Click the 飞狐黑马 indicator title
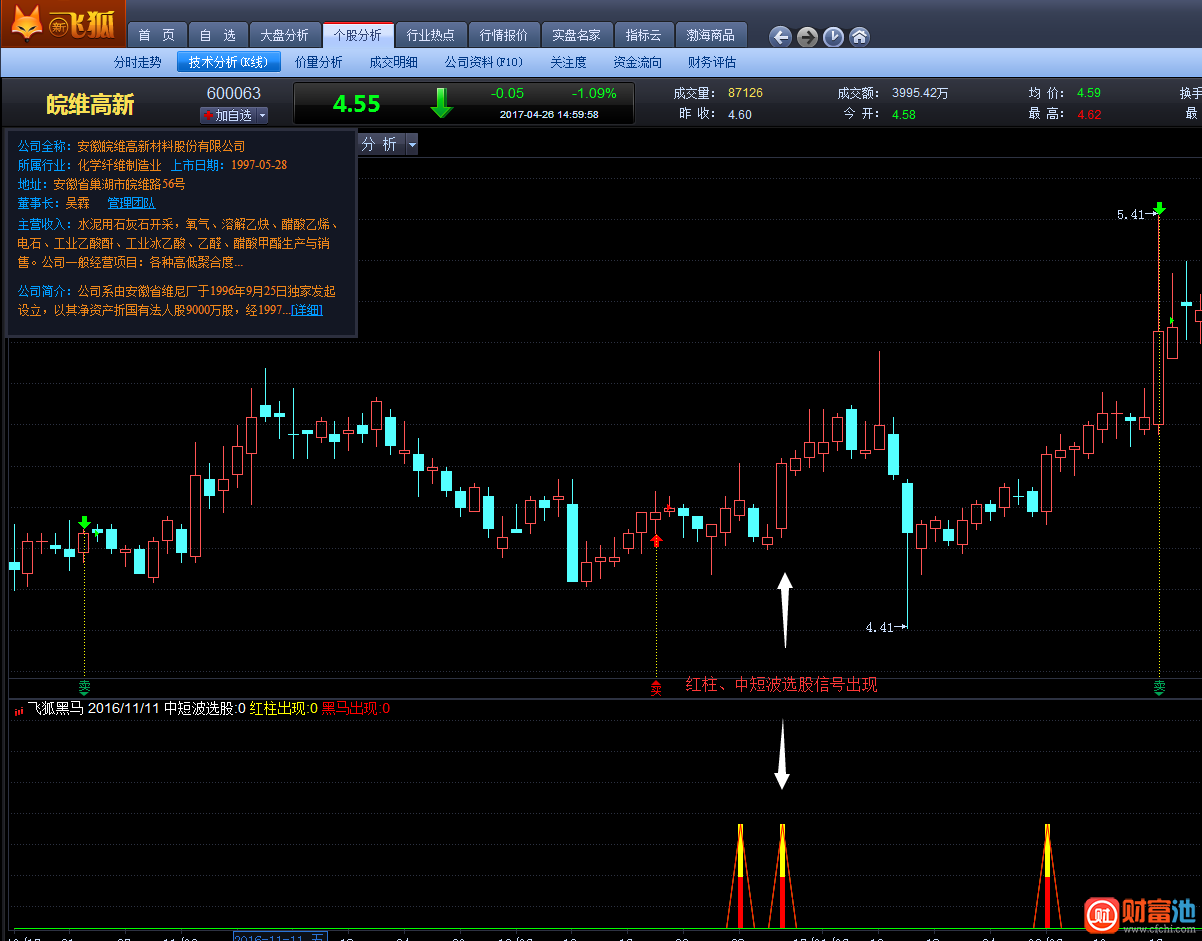 click(x=55, y=709)
